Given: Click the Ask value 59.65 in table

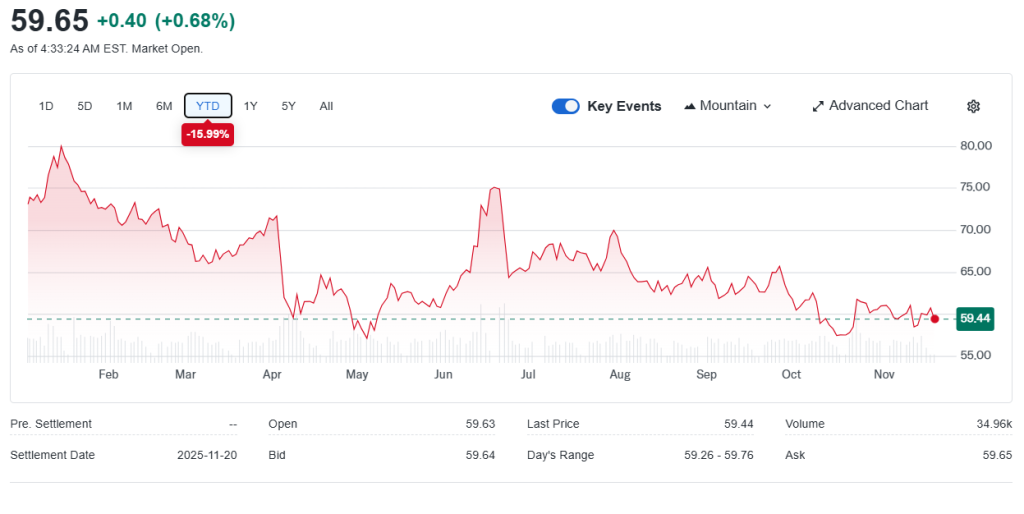Looking at the screenshot, I should click(x=997, y=455).
